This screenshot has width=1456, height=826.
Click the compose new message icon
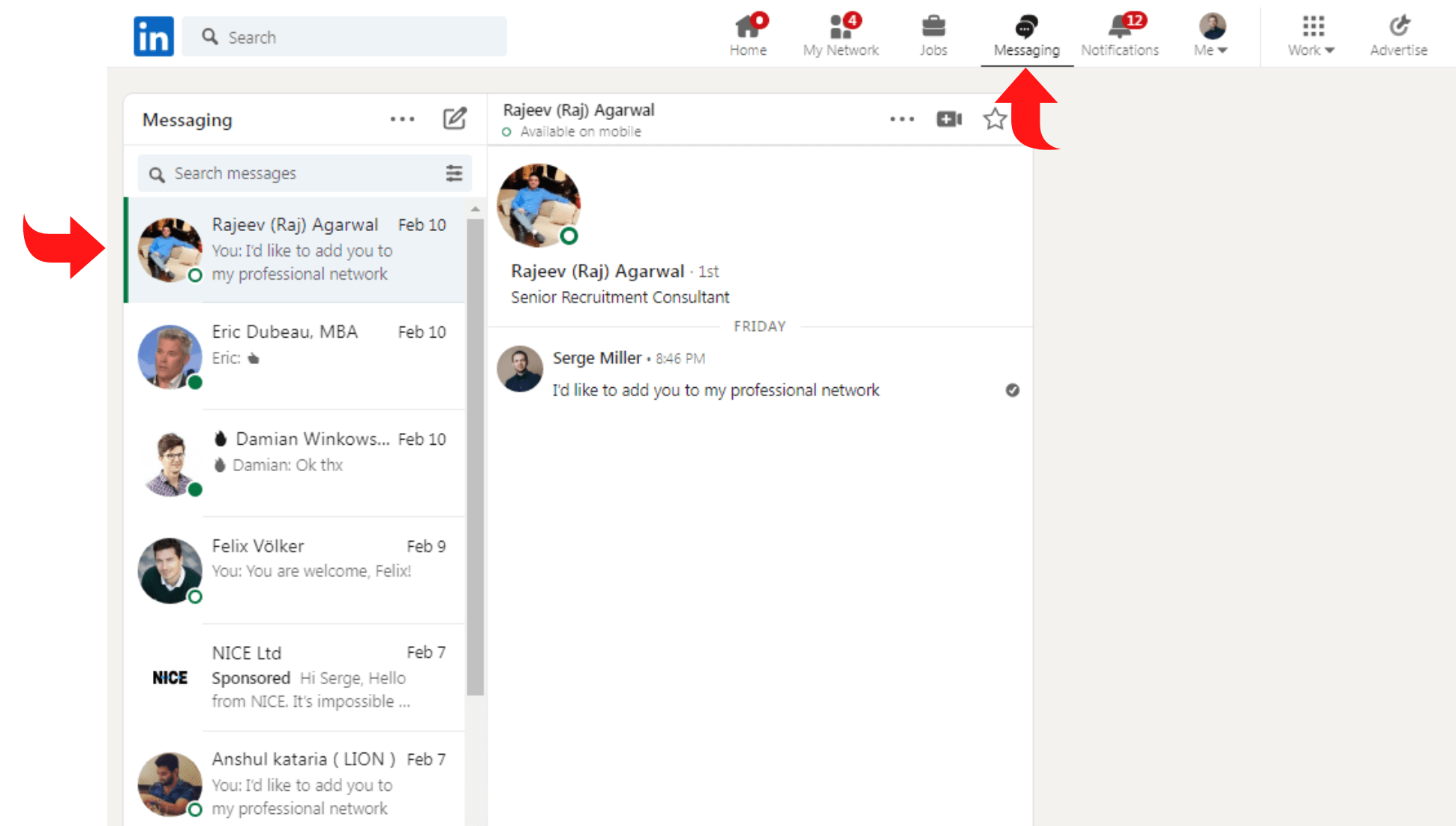pos(454,118)
